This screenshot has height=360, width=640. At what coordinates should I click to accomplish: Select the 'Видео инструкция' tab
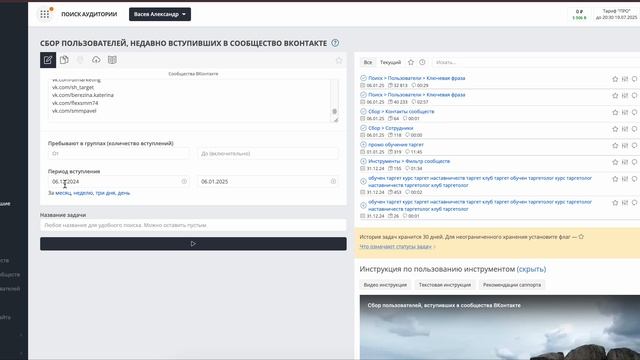coord(385,285)
